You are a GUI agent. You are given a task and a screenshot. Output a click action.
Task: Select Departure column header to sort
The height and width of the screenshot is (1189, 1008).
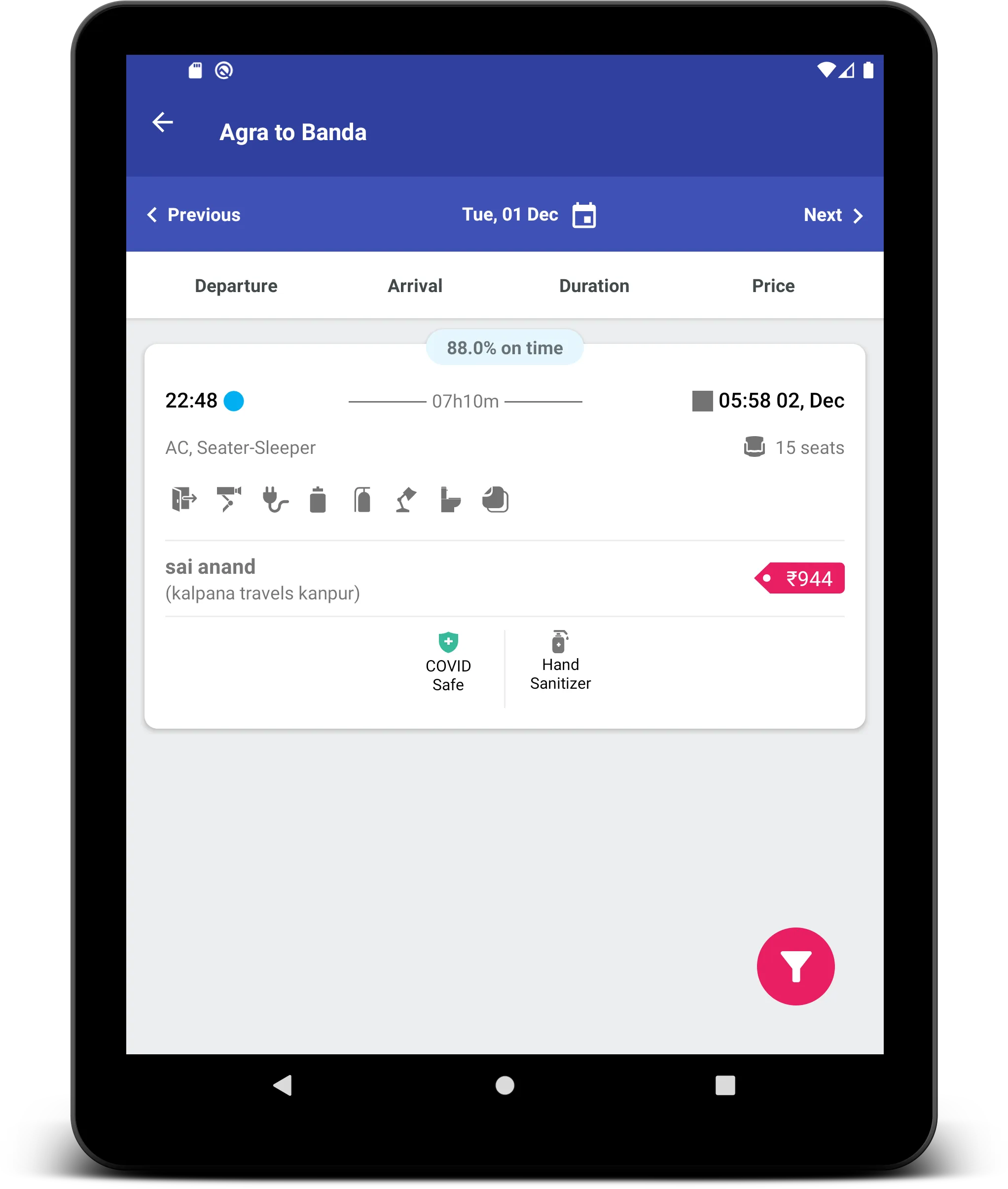pos(237,285)
